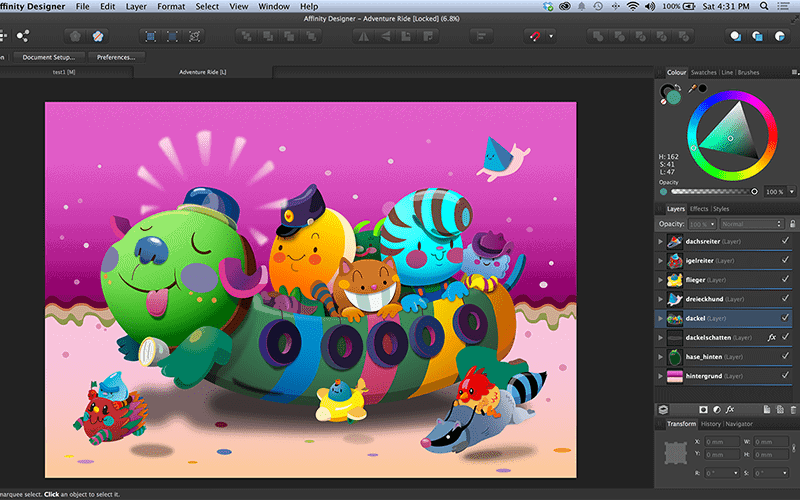This screenshot has height=500, width=800.
Task: Select the teal fill colour circle
Action: pos(674,97)
